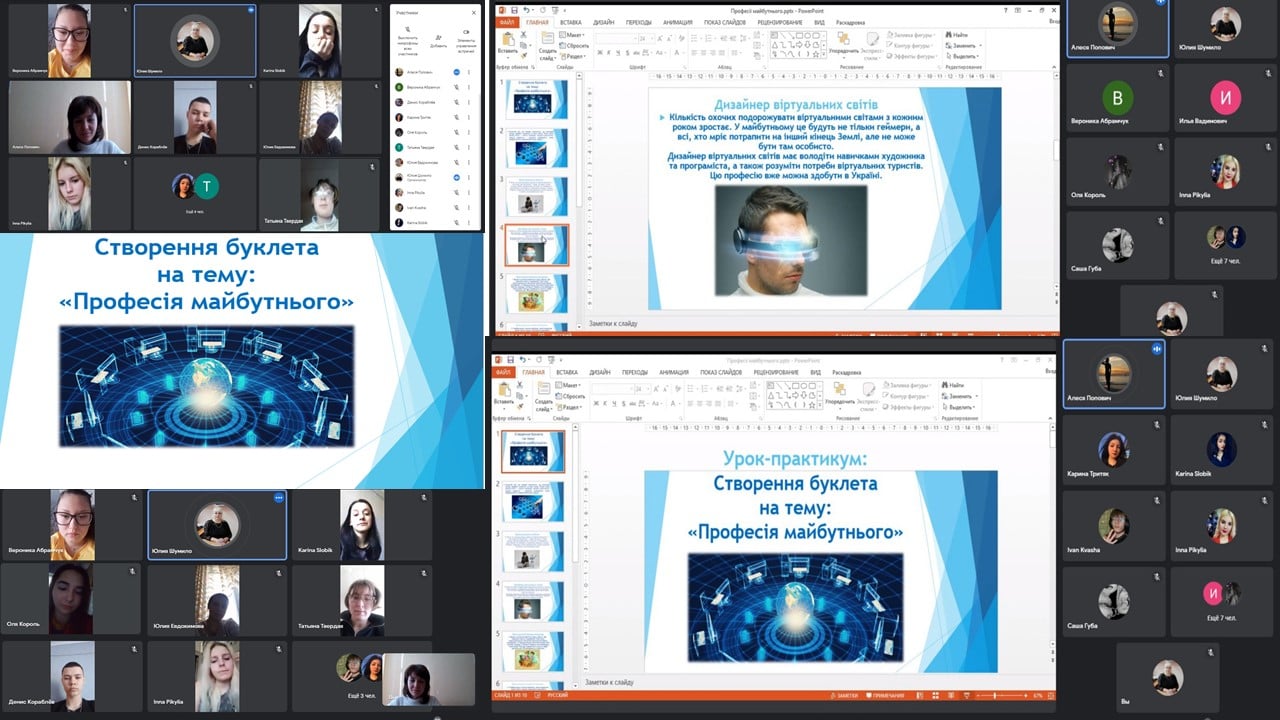Adjust zoom slider in lower PowerPoint status bar

[x=997, y=695]
